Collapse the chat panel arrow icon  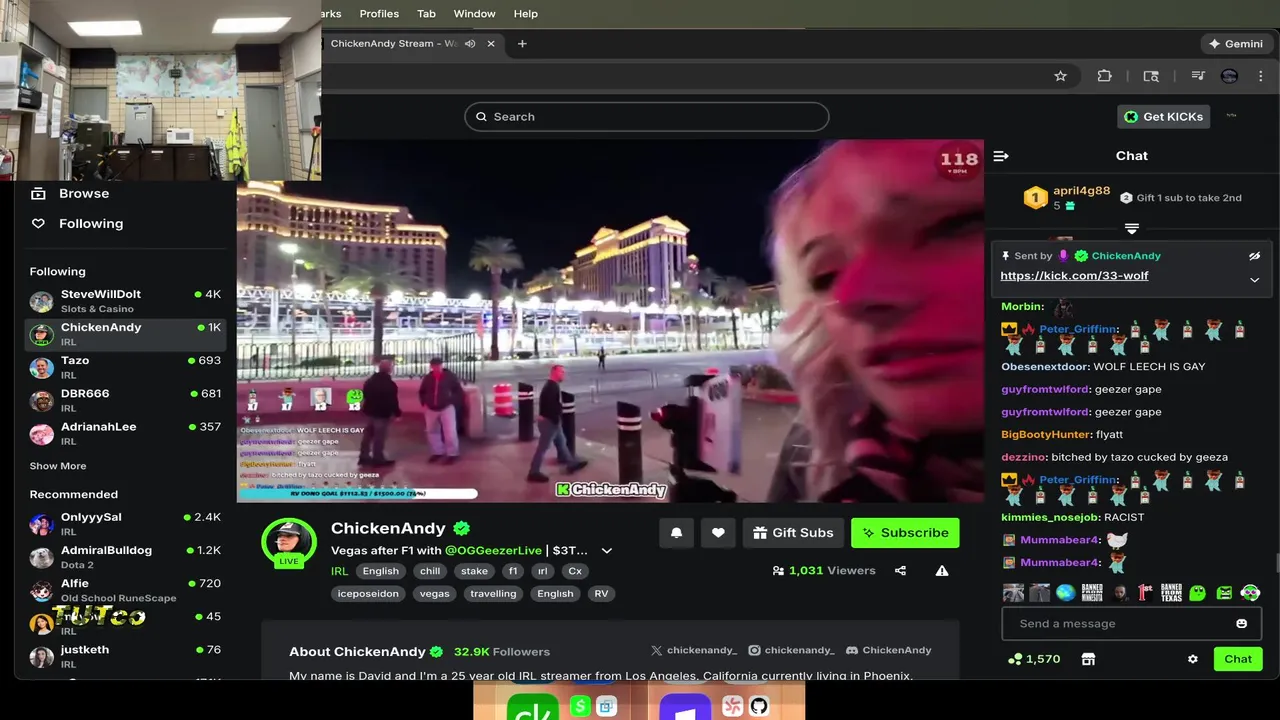[x=1001, y=156]
